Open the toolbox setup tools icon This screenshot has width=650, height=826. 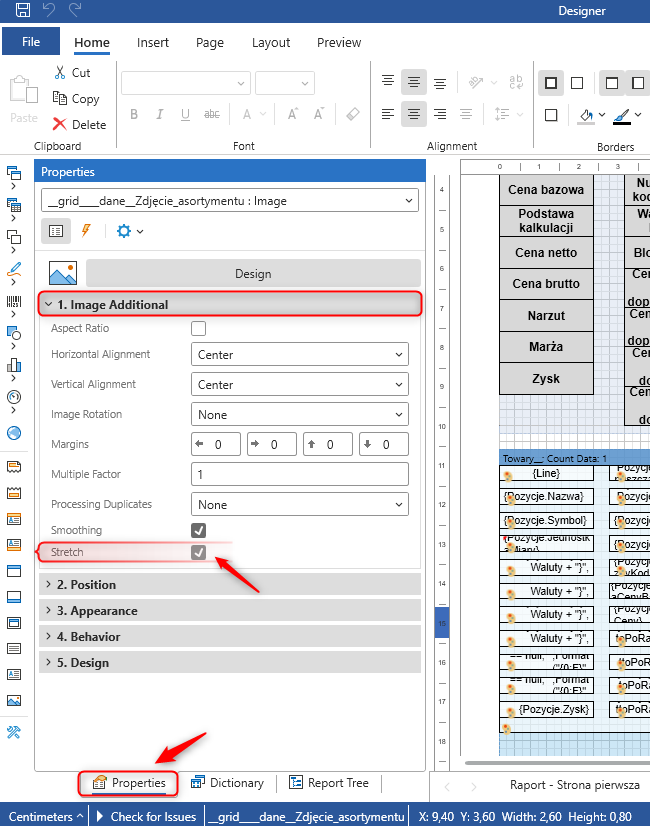tap(14, 732)
